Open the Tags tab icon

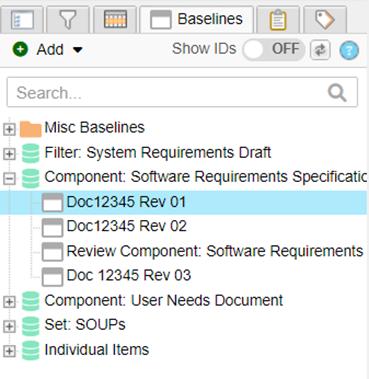coord(325,20)
